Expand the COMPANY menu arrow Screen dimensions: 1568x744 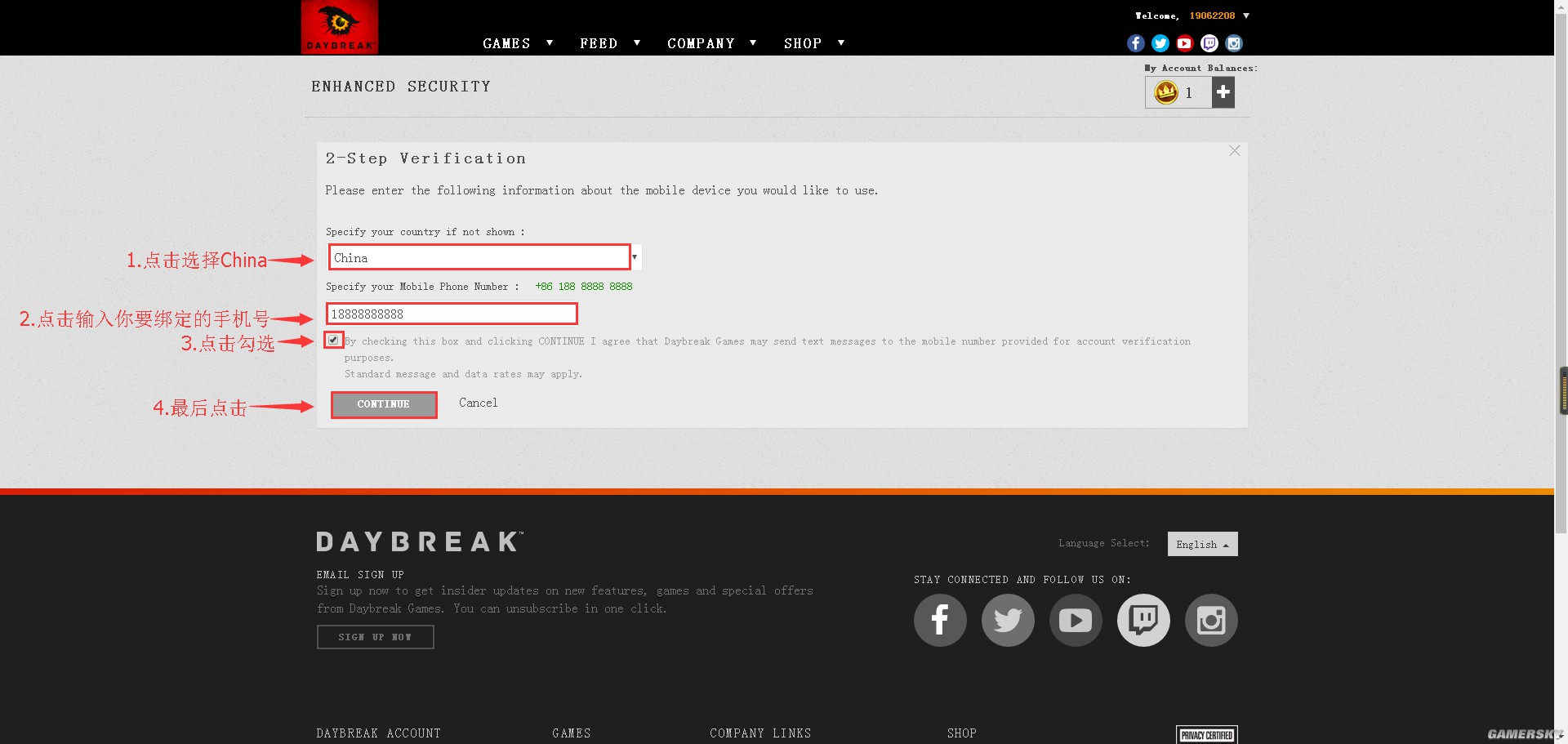(x=753, y=42)
